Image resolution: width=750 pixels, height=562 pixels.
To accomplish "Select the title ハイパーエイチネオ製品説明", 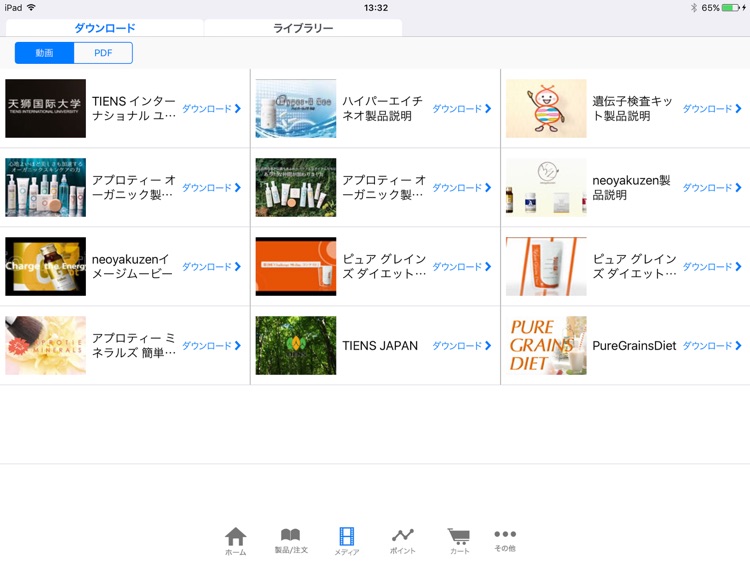I will 383,109.
